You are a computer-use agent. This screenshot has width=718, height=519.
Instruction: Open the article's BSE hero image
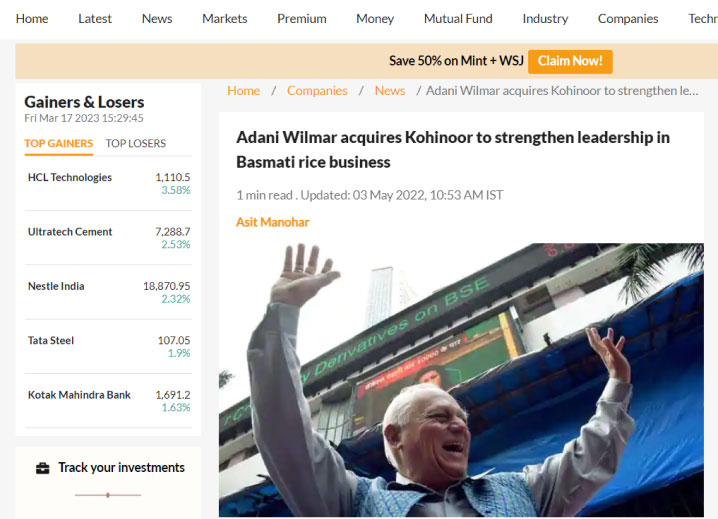click(461, 380)
